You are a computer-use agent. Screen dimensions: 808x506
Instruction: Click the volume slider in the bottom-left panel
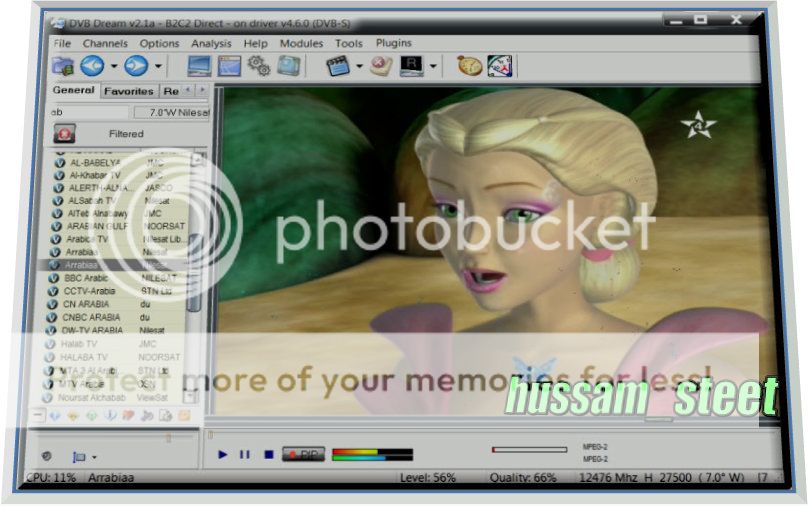tap(168, 438)
